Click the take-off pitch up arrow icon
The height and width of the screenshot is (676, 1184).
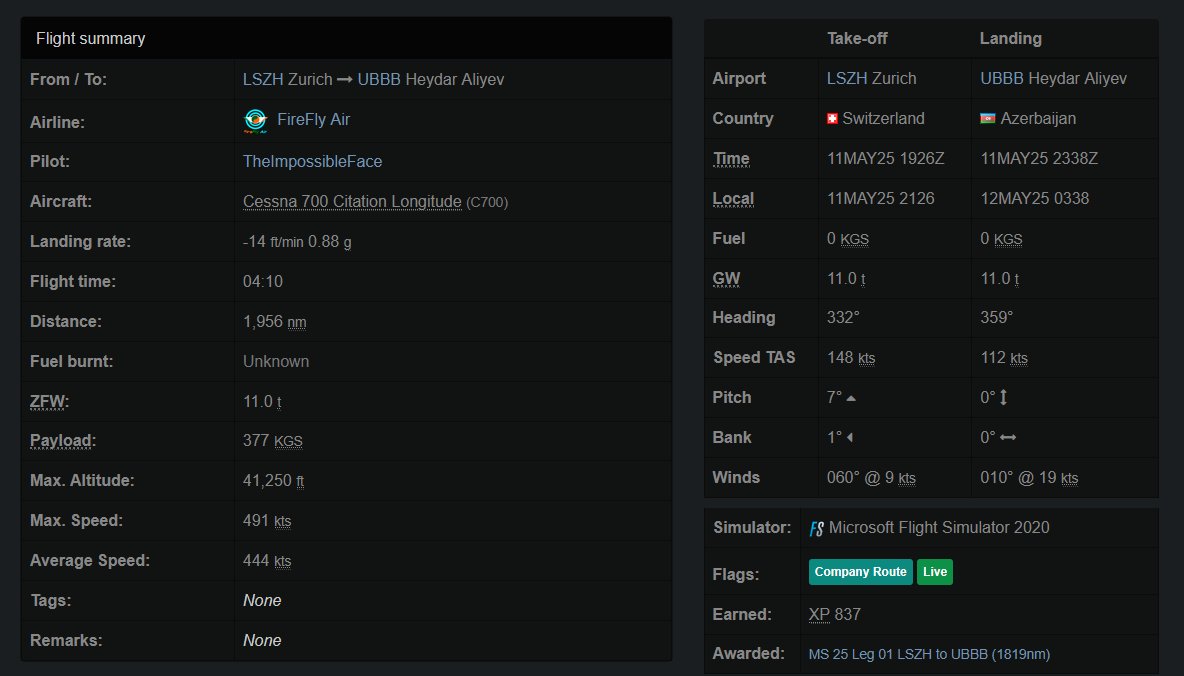pos(851,398)
